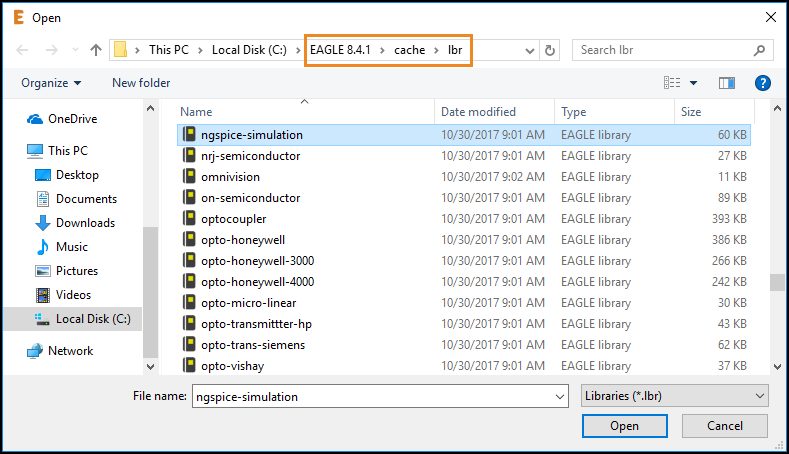Toggle the preview pane

[726, 83]
